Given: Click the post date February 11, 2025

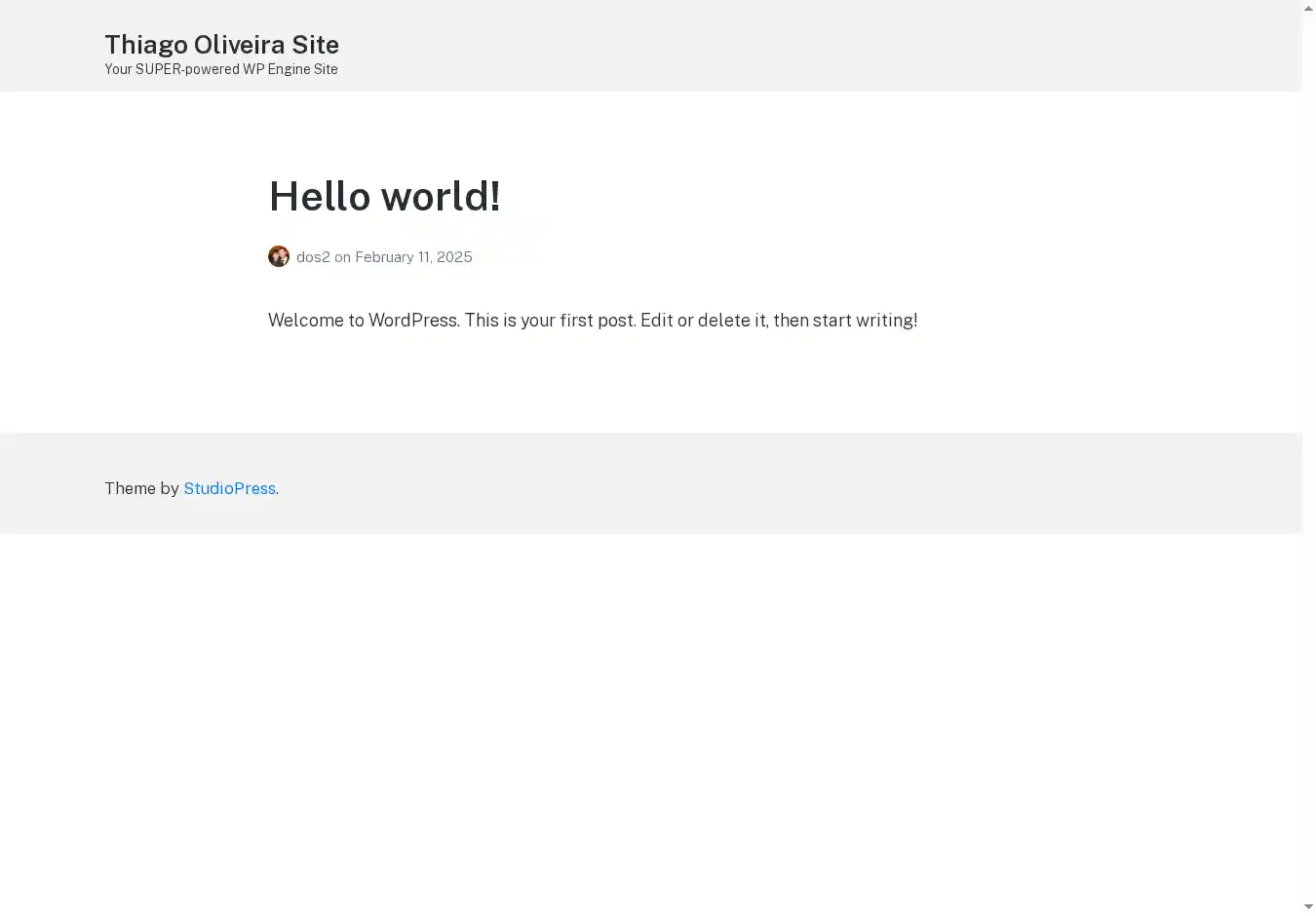Looking at the screenshot, I should (413, 257).
